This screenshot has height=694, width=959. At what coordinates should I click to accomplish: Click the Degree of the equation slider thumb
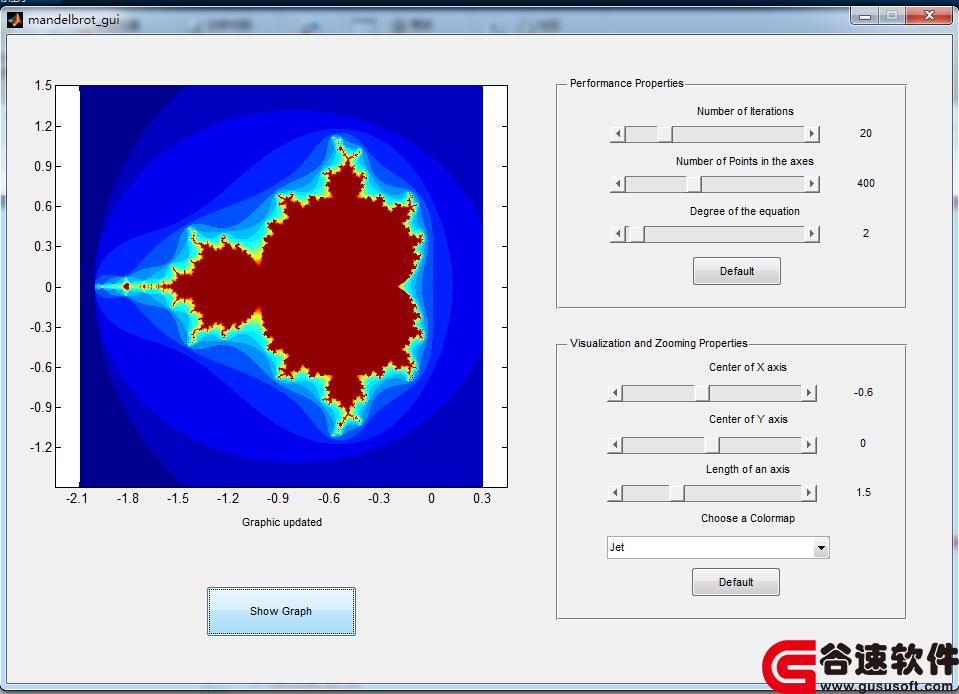637,234
